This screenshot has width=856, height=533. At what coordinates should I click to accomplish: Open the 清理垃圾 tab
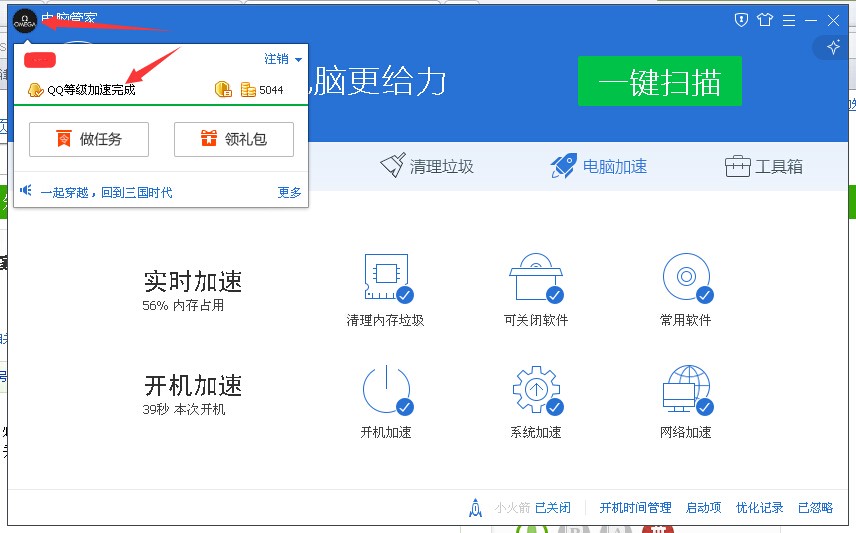427,166
